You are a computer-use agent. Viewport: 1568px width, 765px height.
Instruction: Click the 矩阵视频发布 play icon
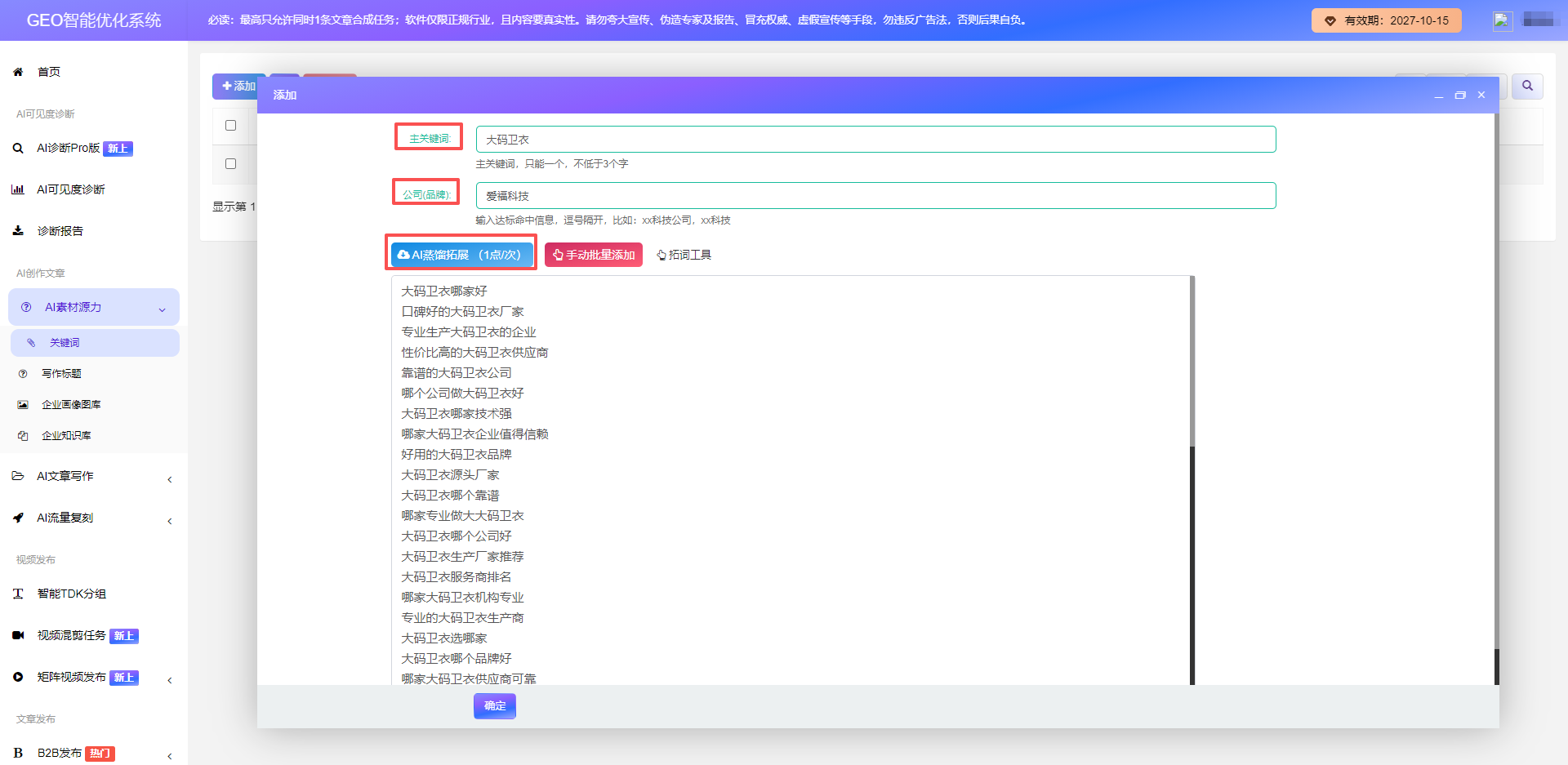click(18, 677)
